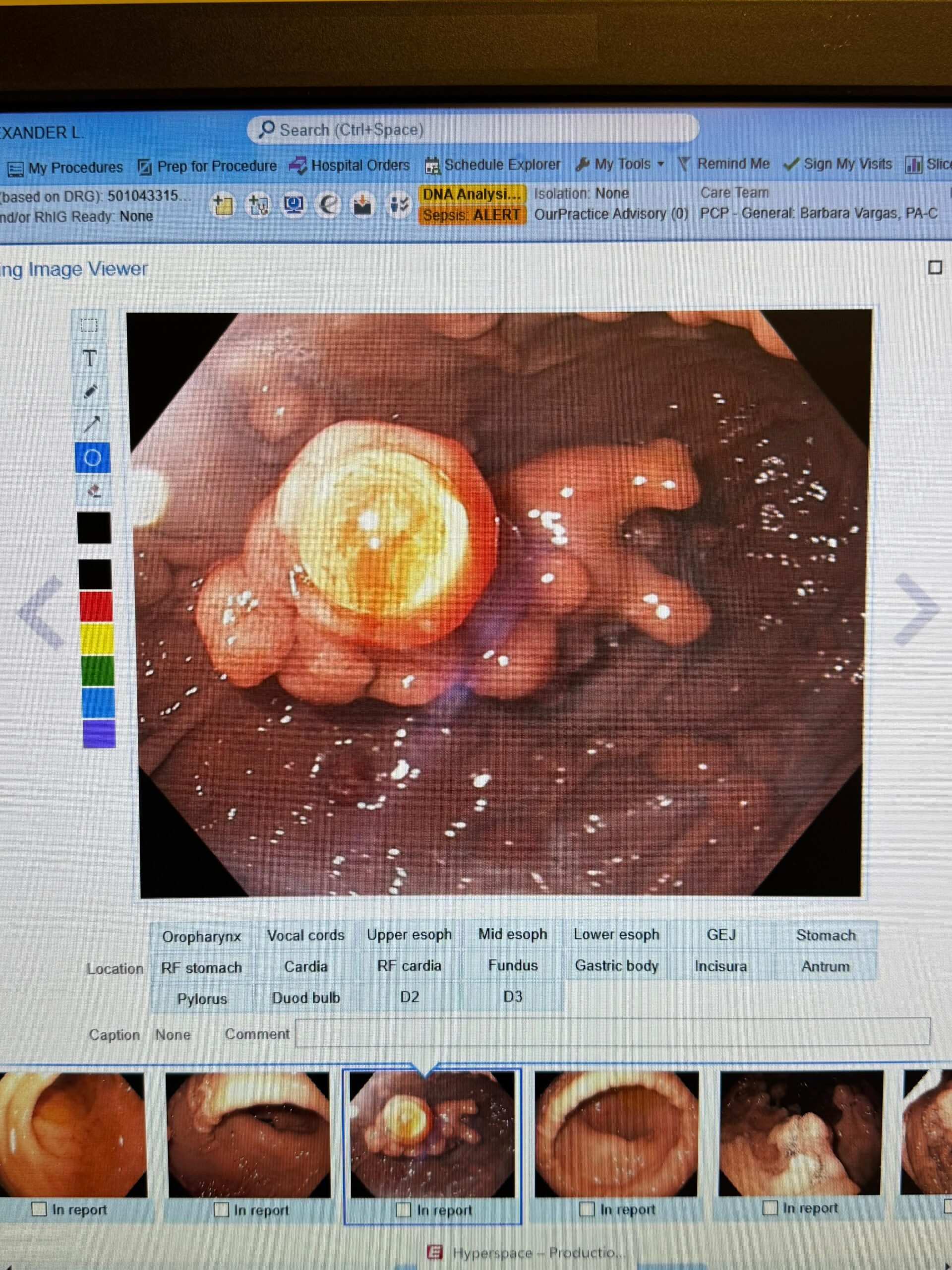Click Prep for Procedure

(x=215, y=166)
